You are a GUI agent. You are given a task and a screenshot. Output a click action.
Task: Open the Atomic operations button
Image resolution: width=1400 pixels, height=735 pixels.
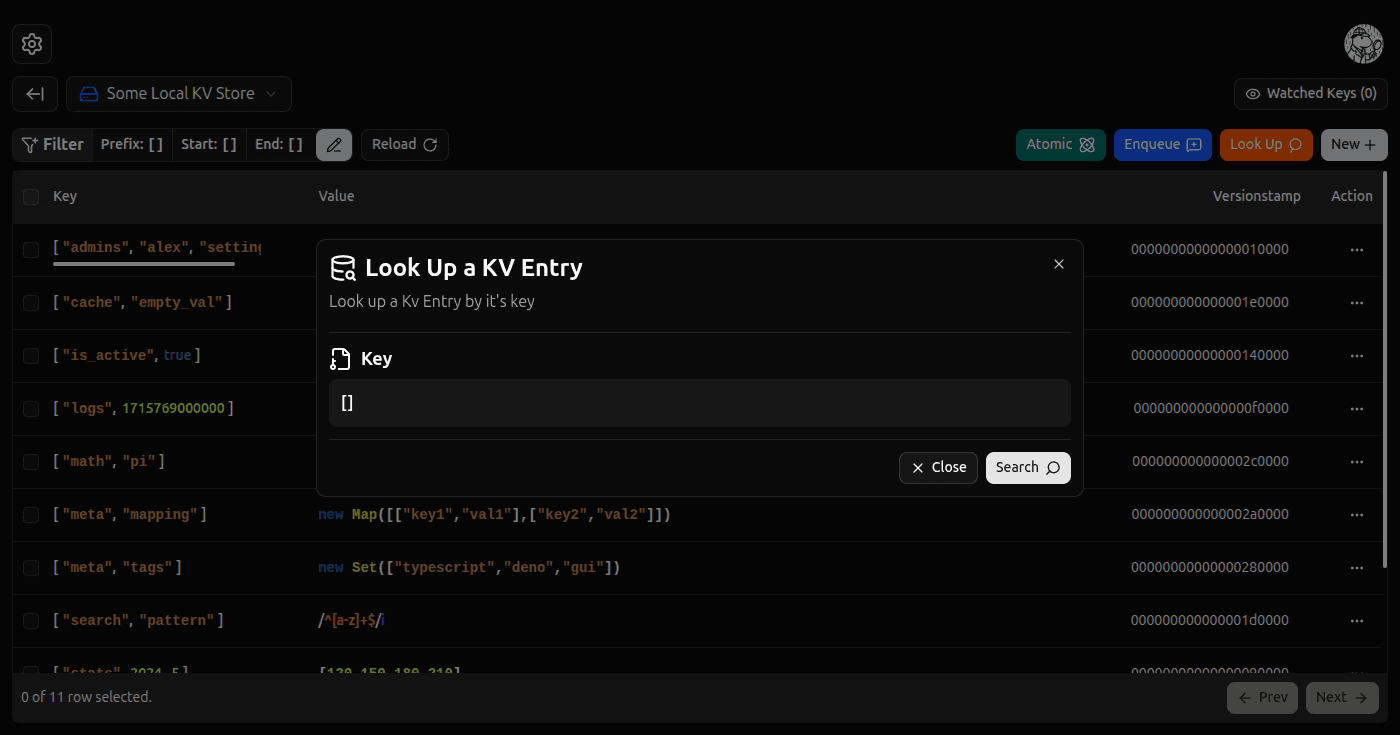coord(1061,145)
